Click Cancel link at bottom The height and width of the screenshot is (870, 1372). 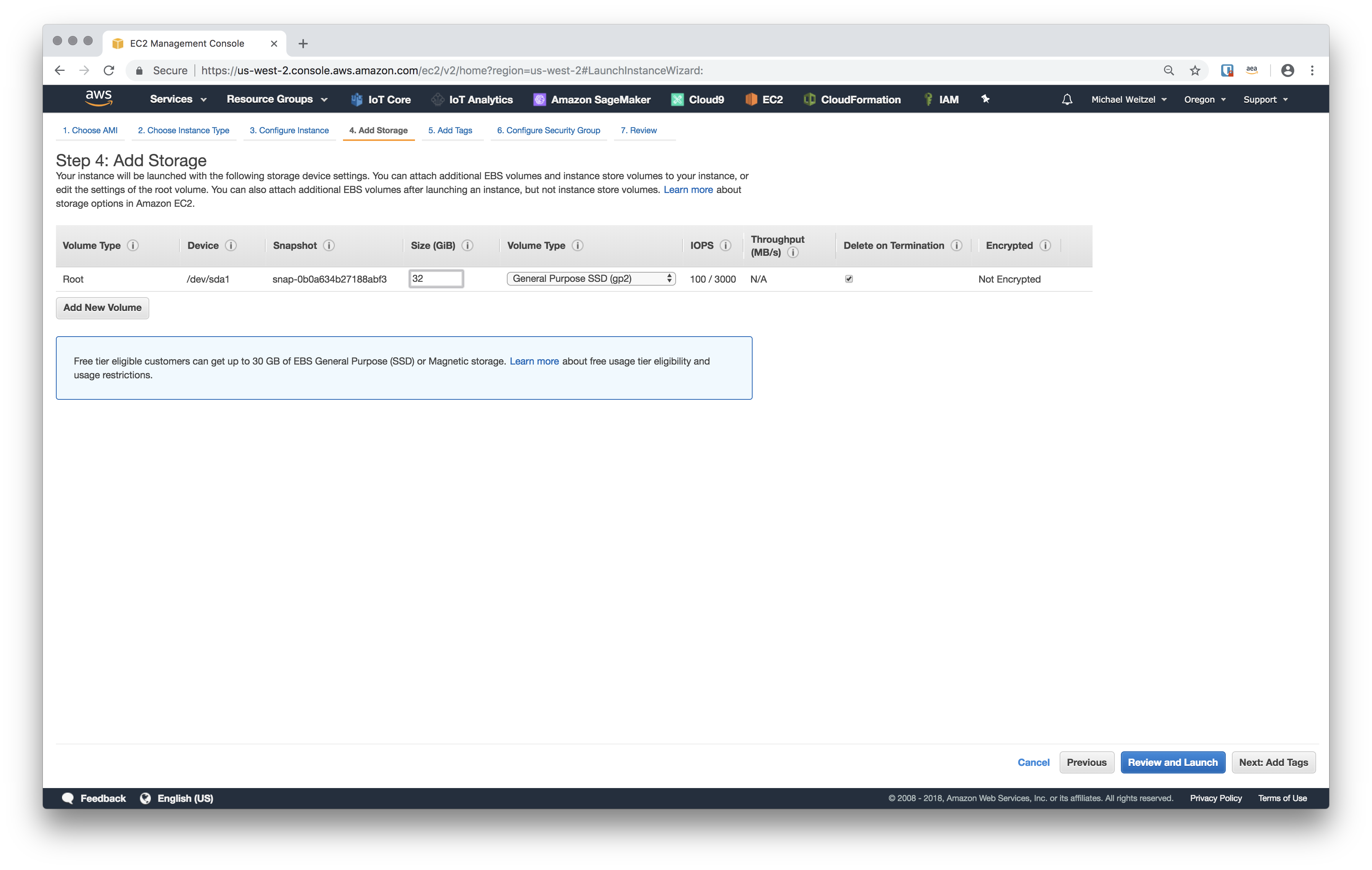point(1033,762)
